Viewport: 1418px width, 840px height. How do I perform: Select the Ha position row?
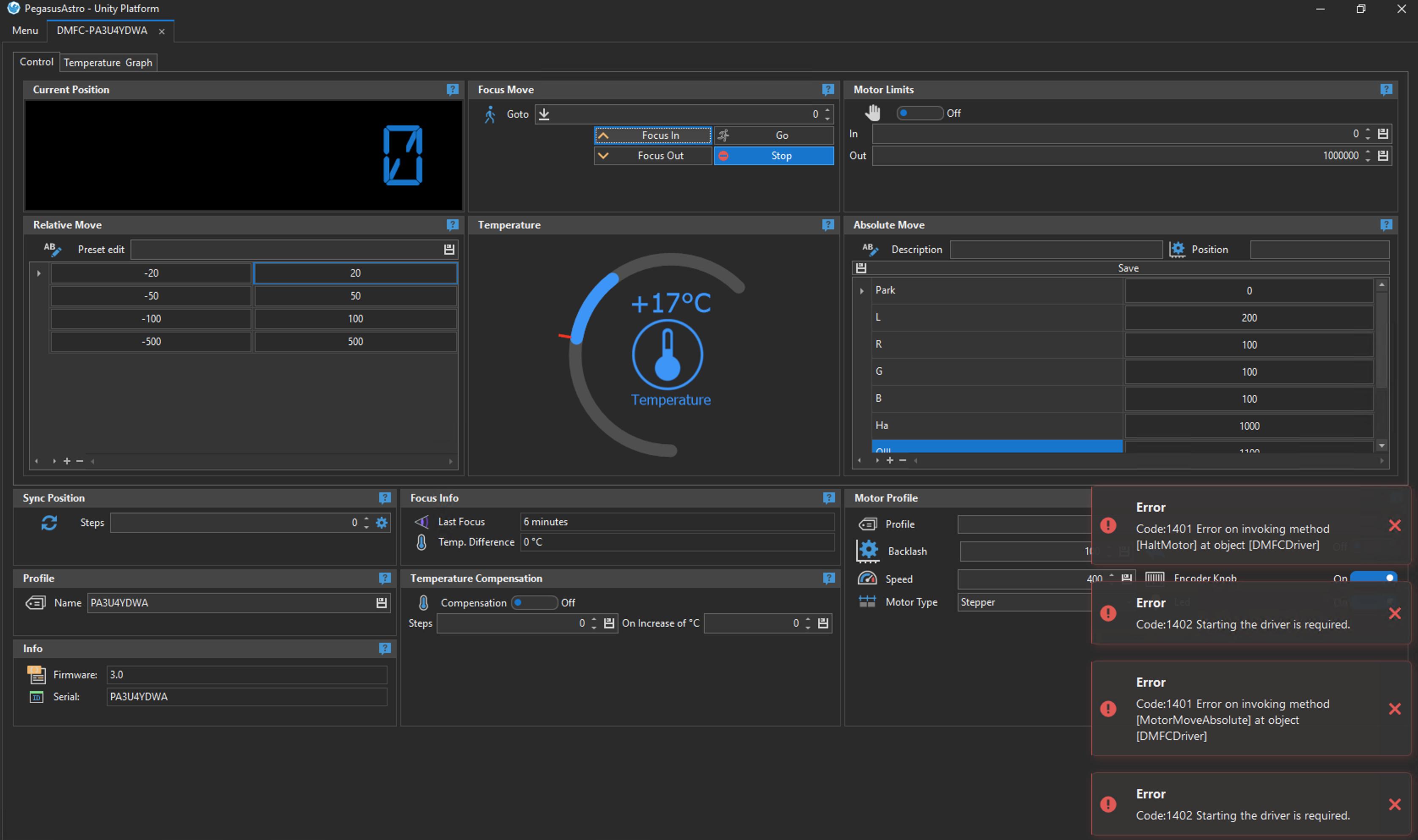(998, 425)
